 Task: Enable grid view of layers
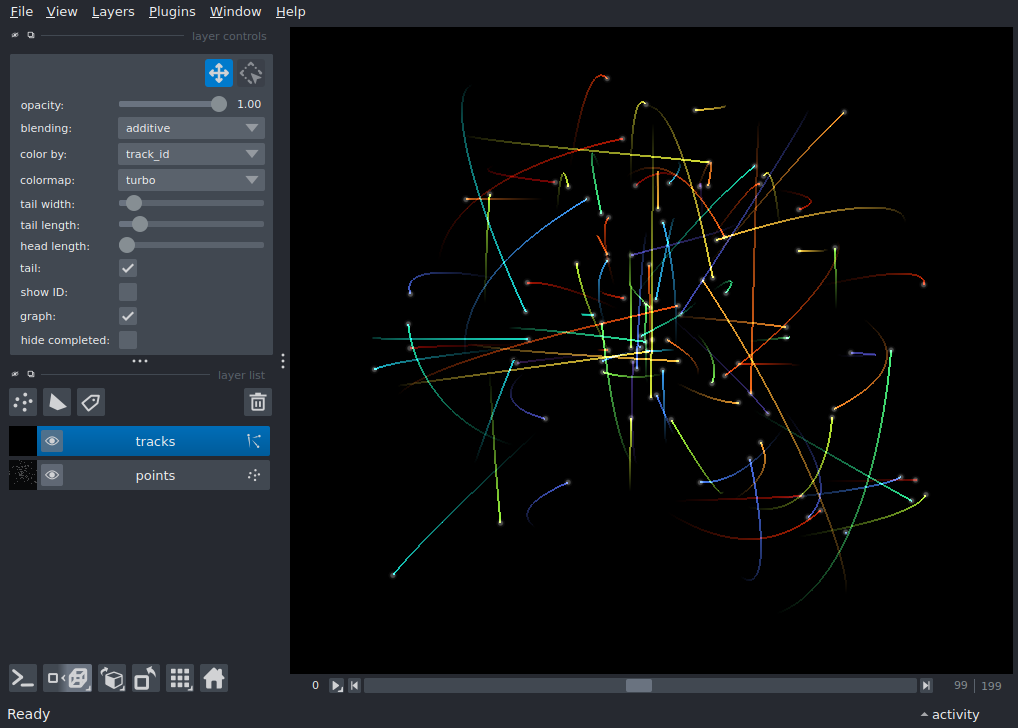point(180,677)
